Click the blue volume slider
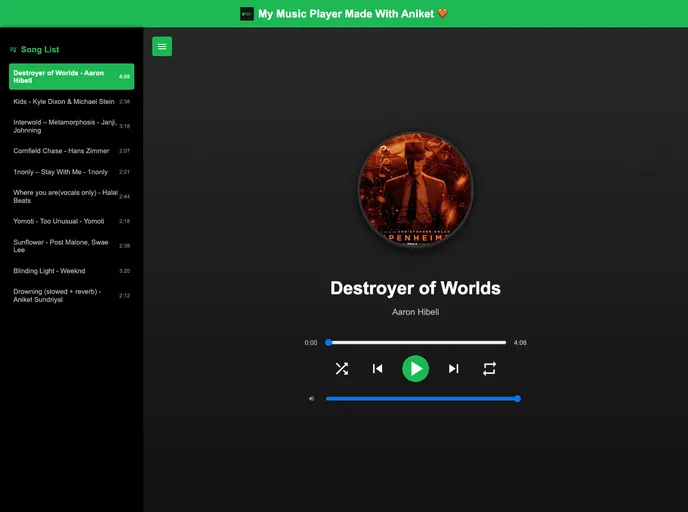This screenshot has width=688, height=512. tap(423, 399)
